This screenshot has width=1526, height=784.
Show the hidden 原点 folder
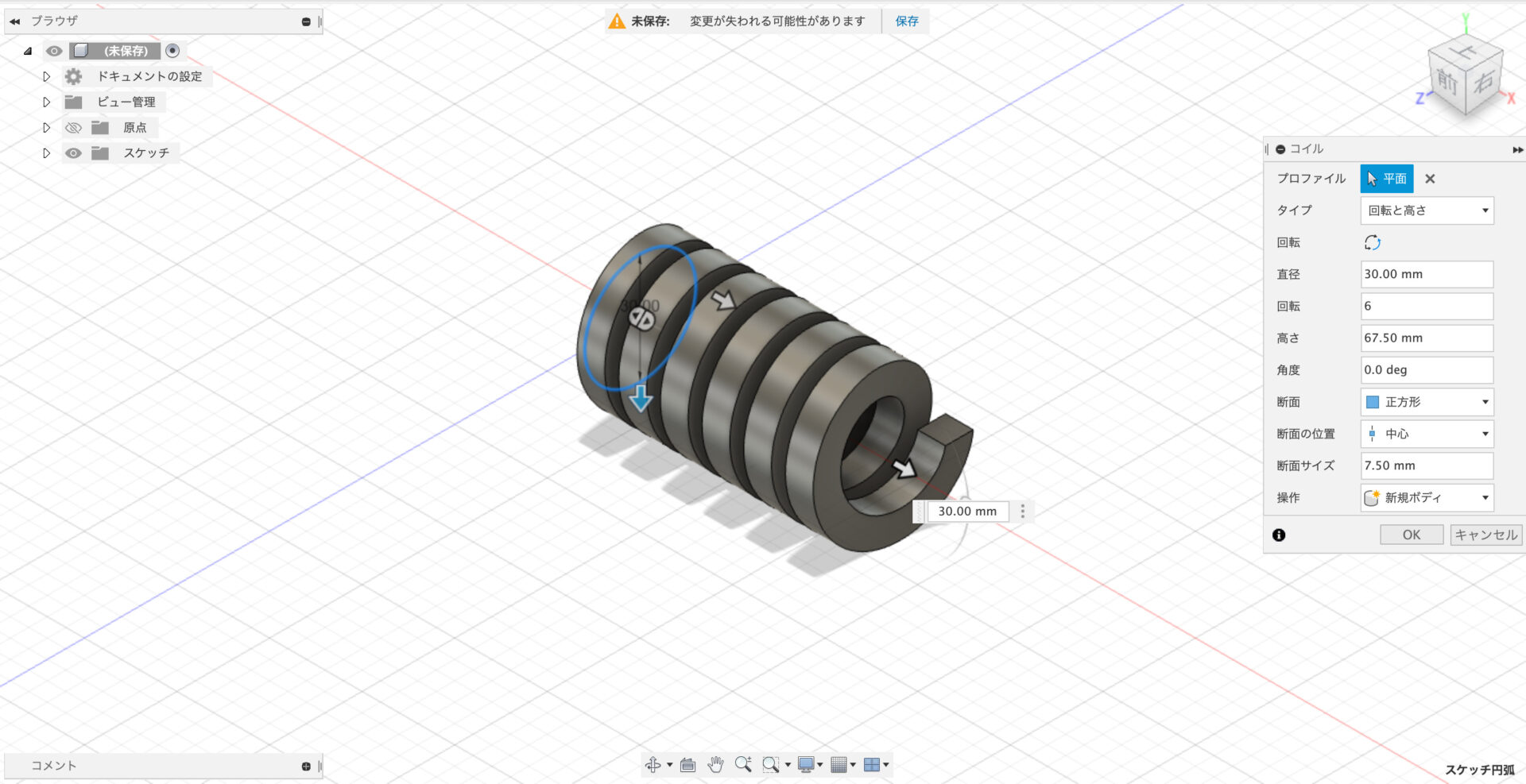pyautogui.click(x=73, y=128)
